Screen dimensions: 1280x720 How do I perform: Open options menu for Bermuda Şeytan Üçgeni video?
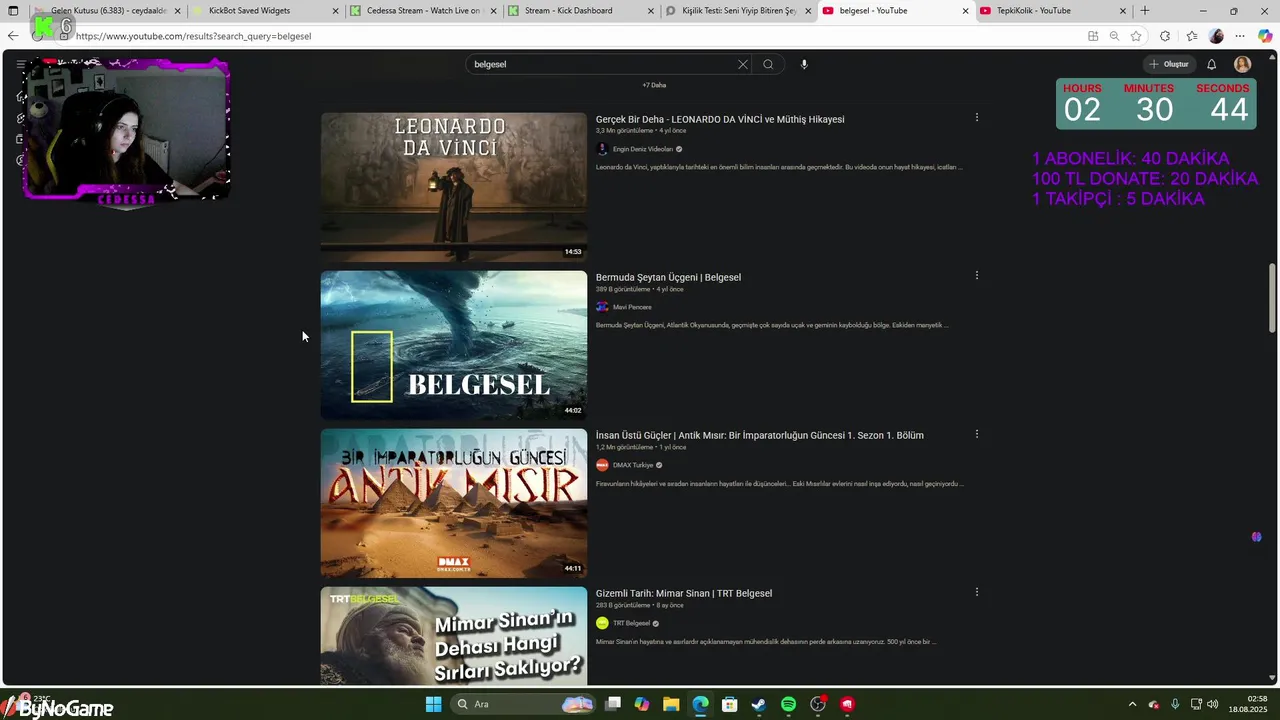(x=977, y=275)
